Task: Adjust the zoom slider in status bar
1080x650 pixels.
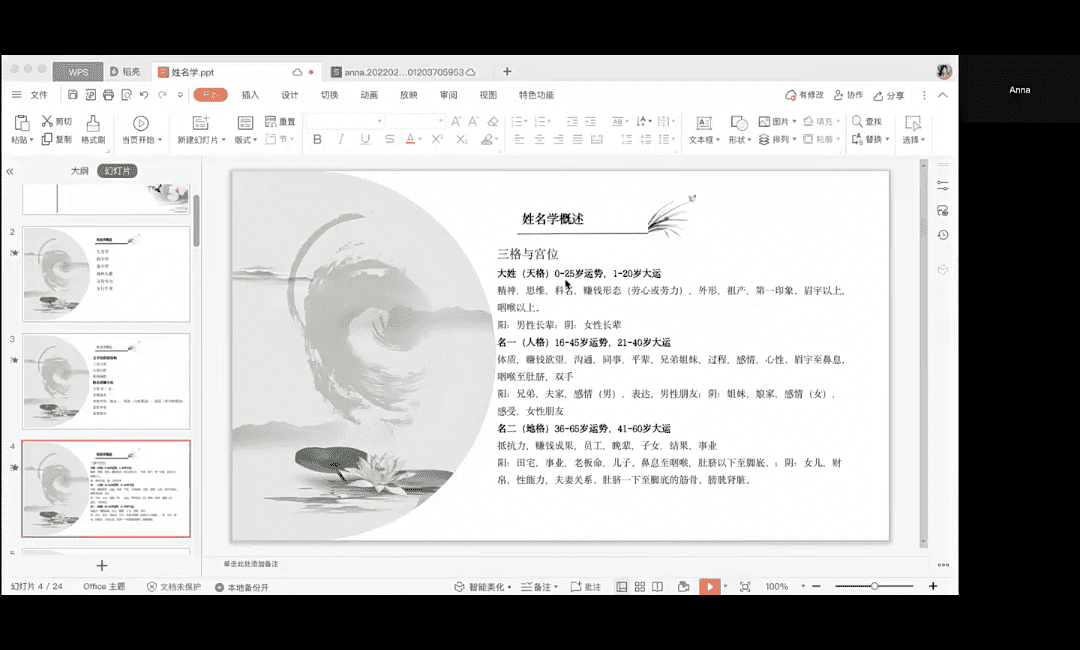Action: (874, 587)
